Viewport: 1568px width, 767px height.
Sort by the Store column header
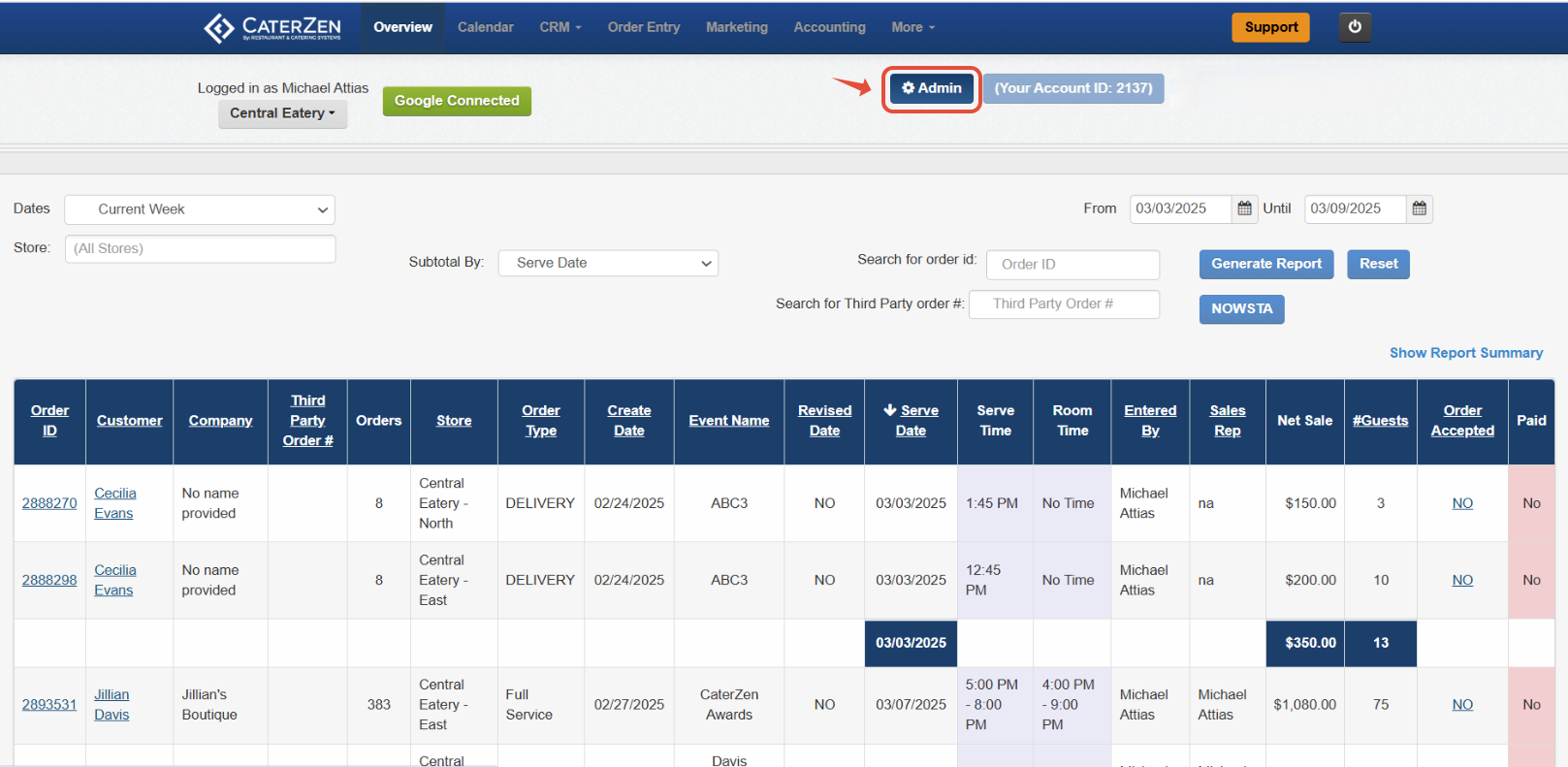454,421
